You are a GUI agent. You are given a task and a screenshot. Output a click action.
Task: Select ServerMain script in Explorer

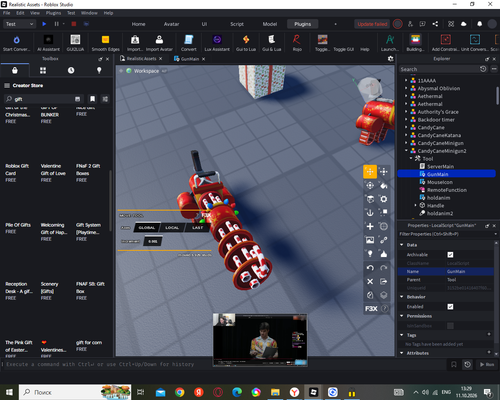(x=440, y=166)
